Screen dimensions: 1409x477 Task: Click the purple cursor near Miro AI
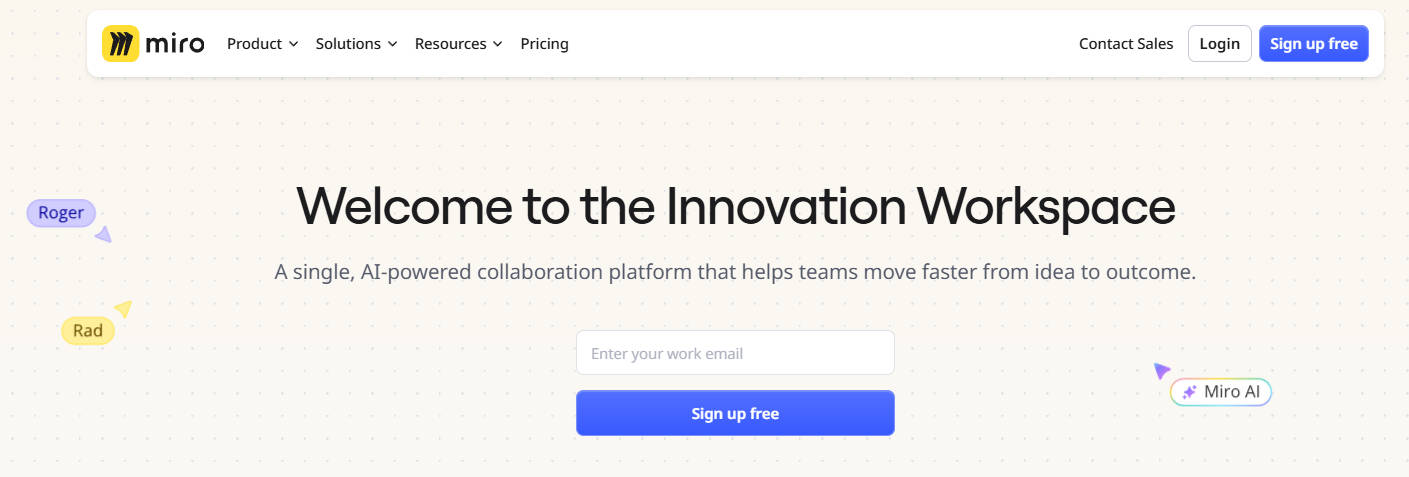(1161, 371)
